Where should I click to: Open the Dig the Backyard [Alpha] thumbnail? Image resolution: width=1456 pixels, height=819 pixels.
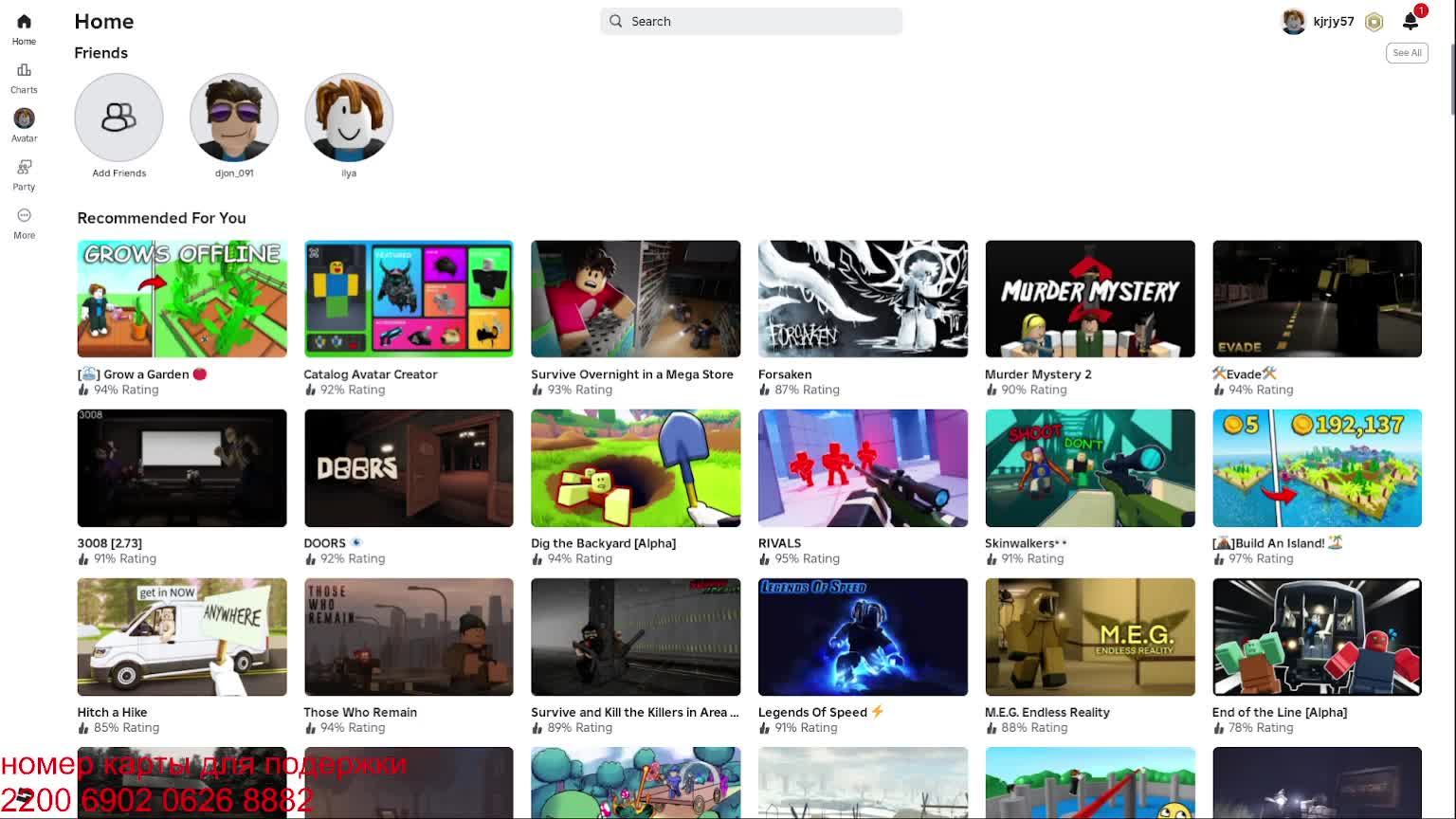(x=635, y=468)
